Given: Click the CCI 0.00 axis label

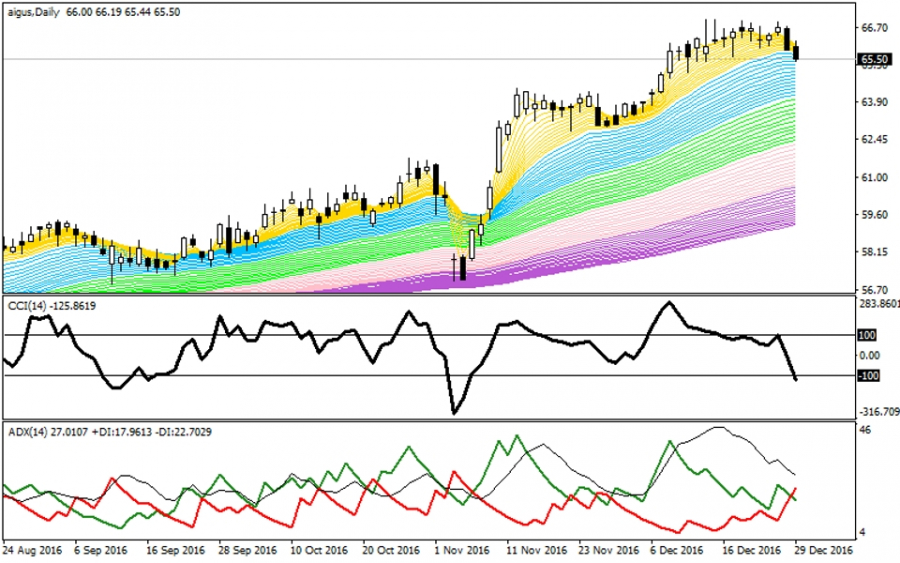Looking at the screenshot, I should [870, 356].
